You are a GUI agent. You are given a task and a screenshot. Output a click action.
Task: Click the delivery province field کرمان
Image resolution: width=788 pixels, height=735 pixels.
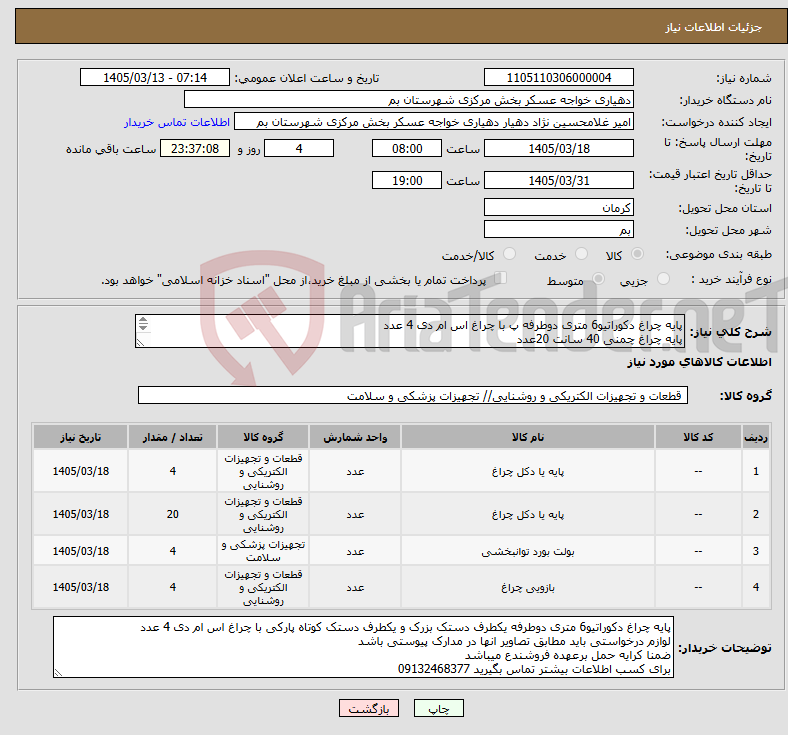click(558, 207)
